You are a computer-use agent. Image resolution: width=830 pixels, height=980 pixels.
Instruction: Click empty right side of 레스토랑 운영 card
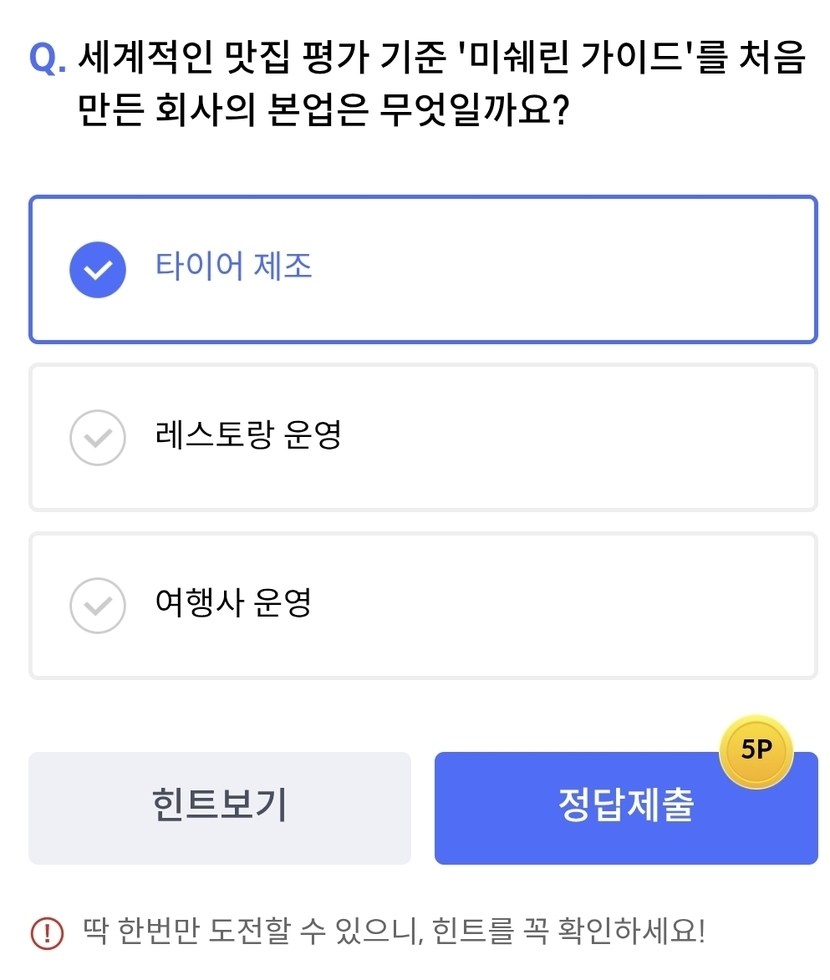tap(600, 438)
